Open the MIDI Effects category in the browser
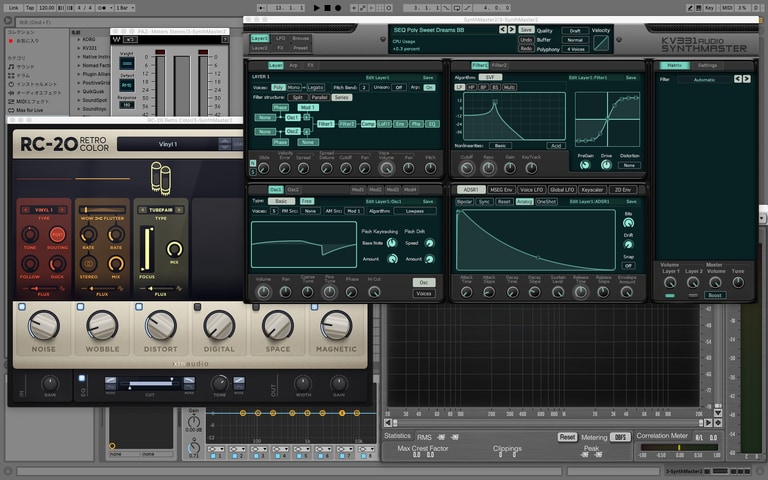Image resolution: width=768 pixels, height=480 pixels. point(28,101)
